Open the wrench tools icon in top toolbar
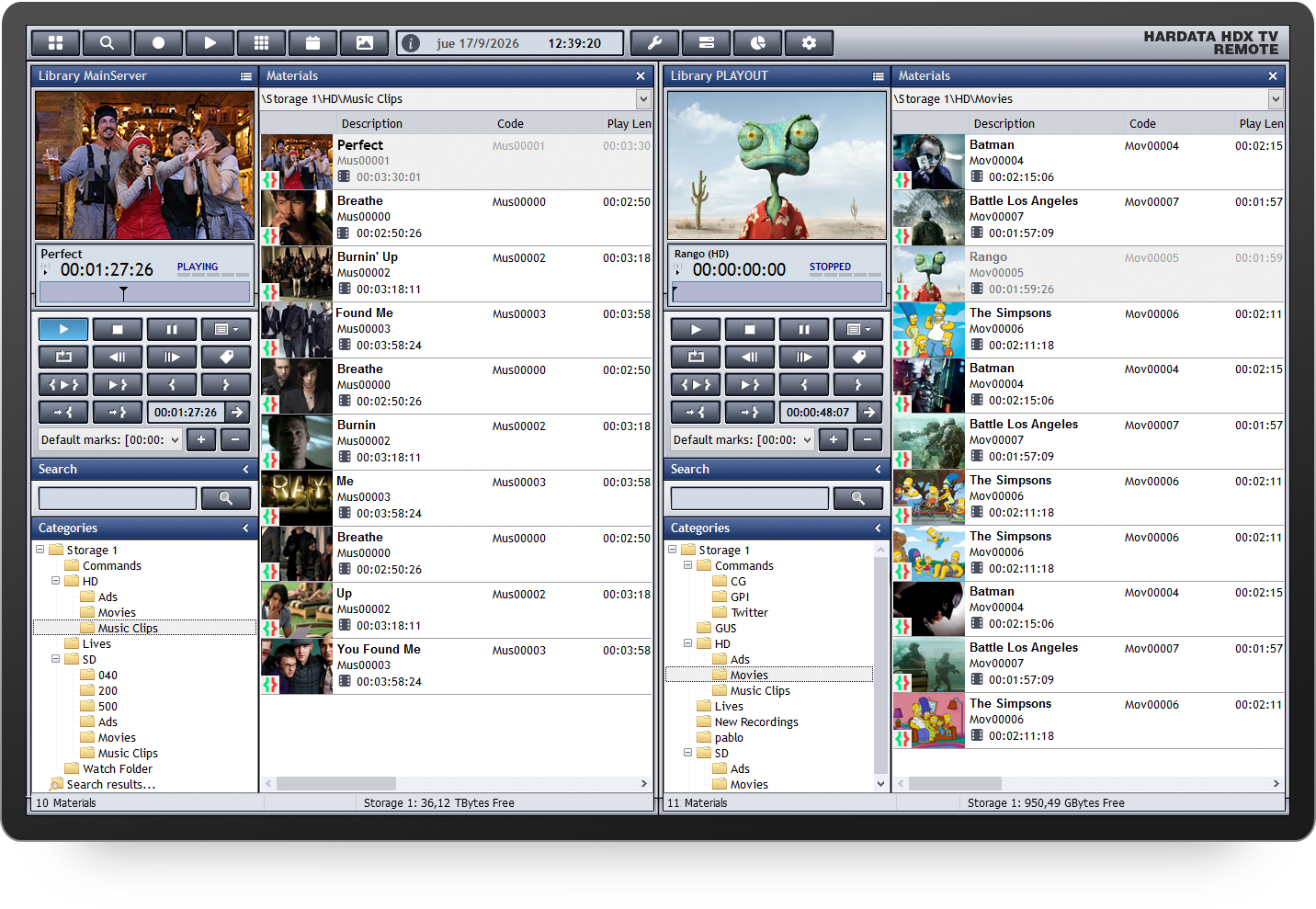 point(655,43)
